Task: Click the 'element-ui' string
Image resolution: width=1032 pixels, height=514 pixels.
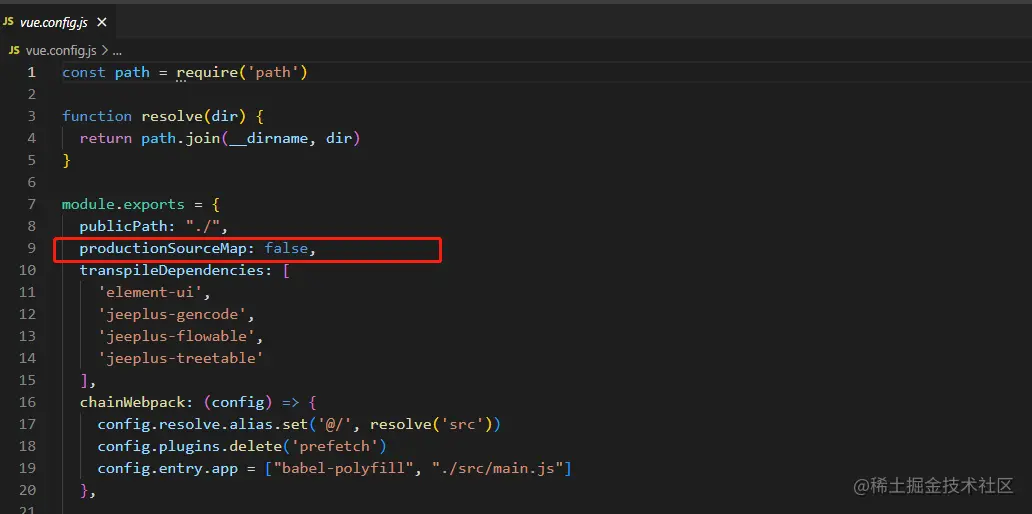Action: point(149,292)
